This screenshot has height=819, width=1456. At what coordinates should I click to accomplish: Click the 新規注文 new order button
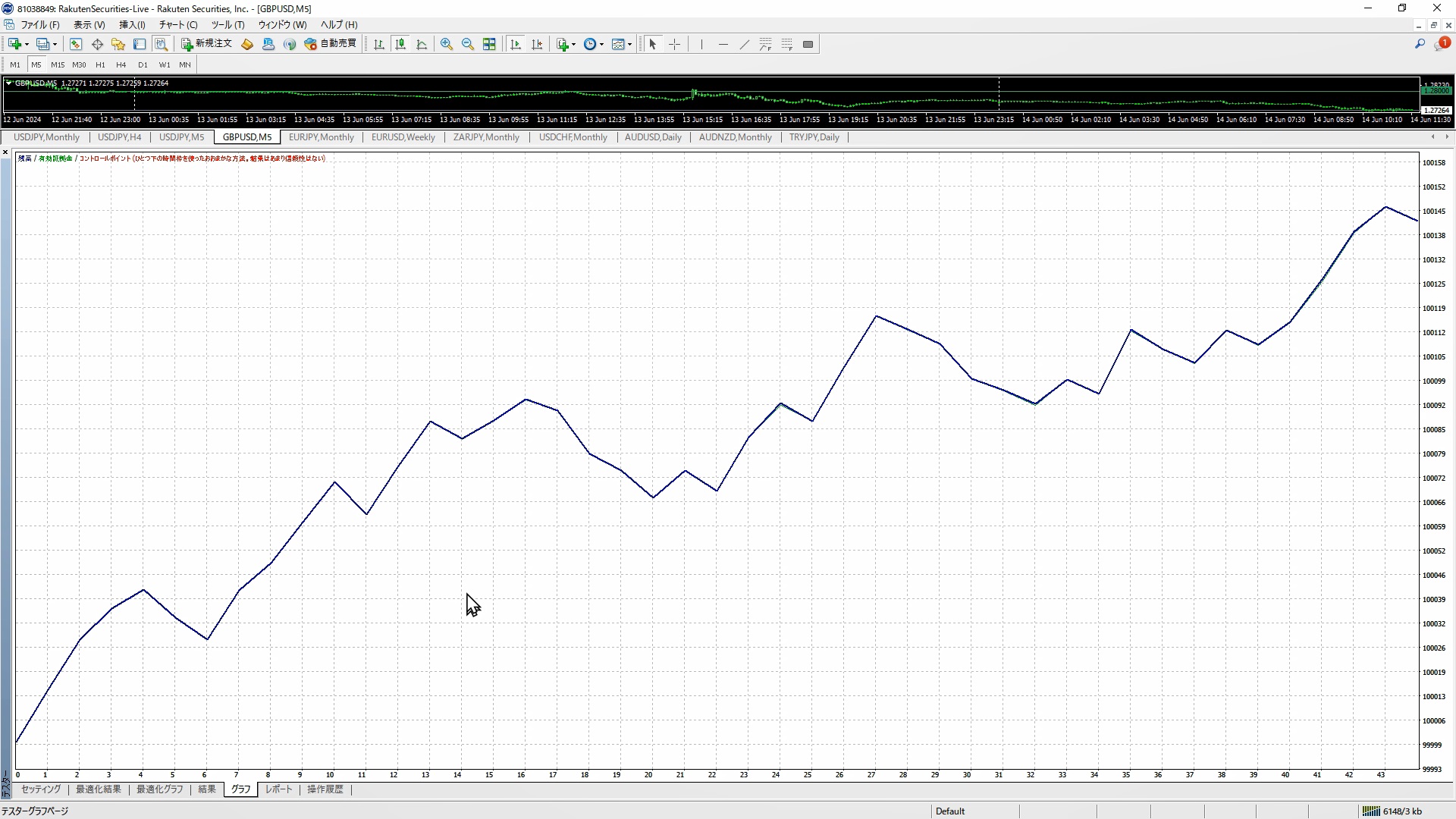pyautogui.click(x=207, y=44)
